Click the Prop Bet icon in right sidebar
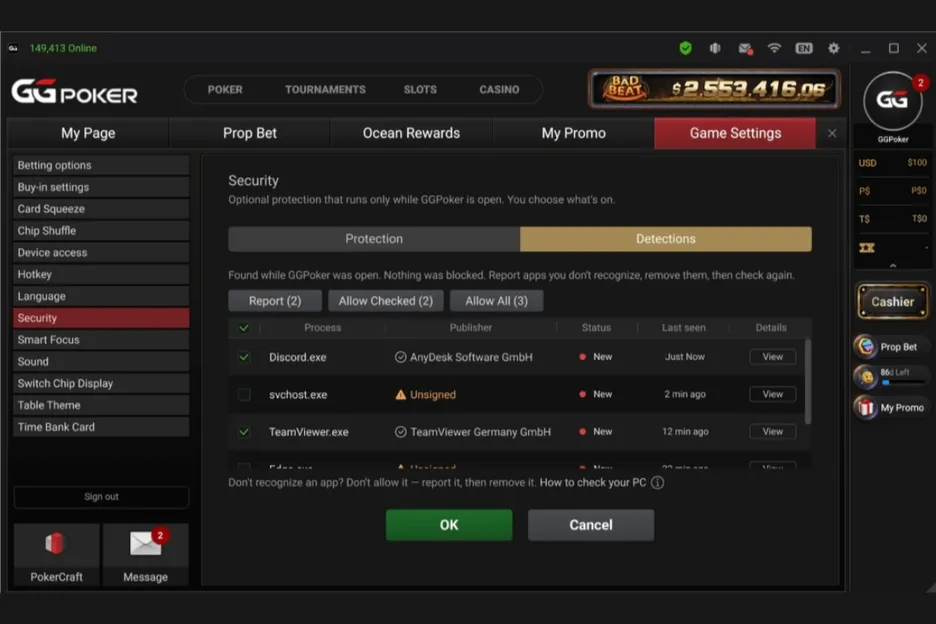Viewport: 936px width, 624px height. [866, 346]
